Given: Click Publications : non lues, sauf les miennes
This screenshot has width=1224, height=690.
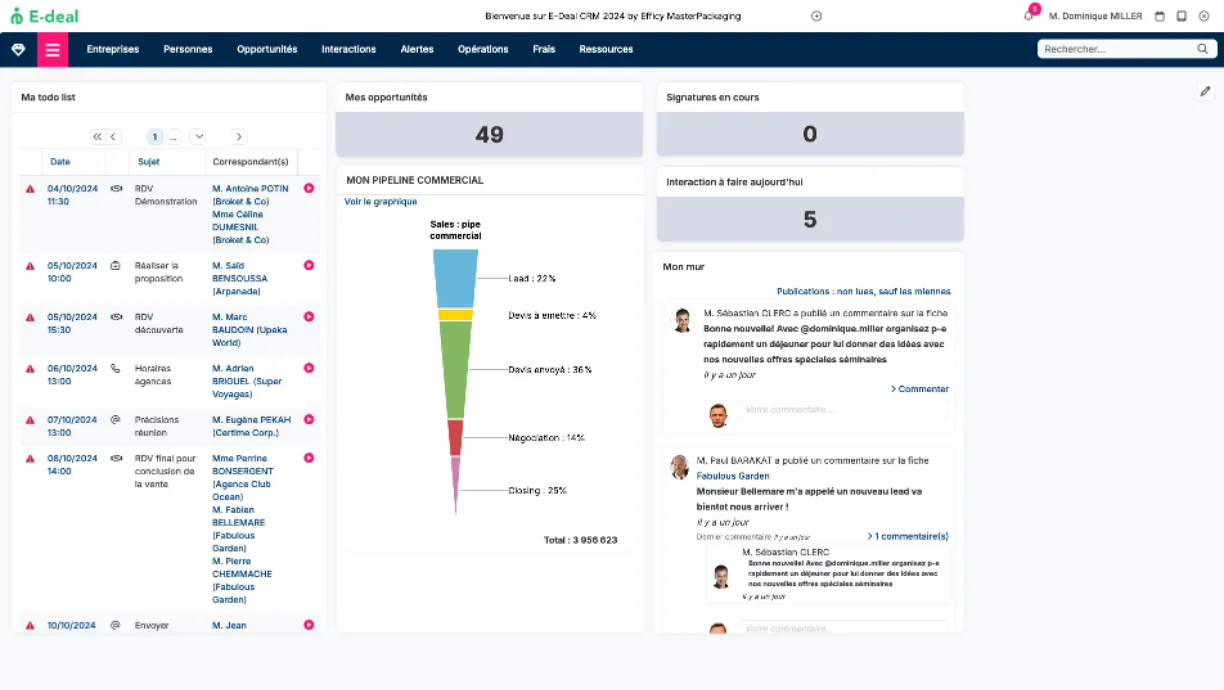Looking at the screenshot, I should 864,292.
